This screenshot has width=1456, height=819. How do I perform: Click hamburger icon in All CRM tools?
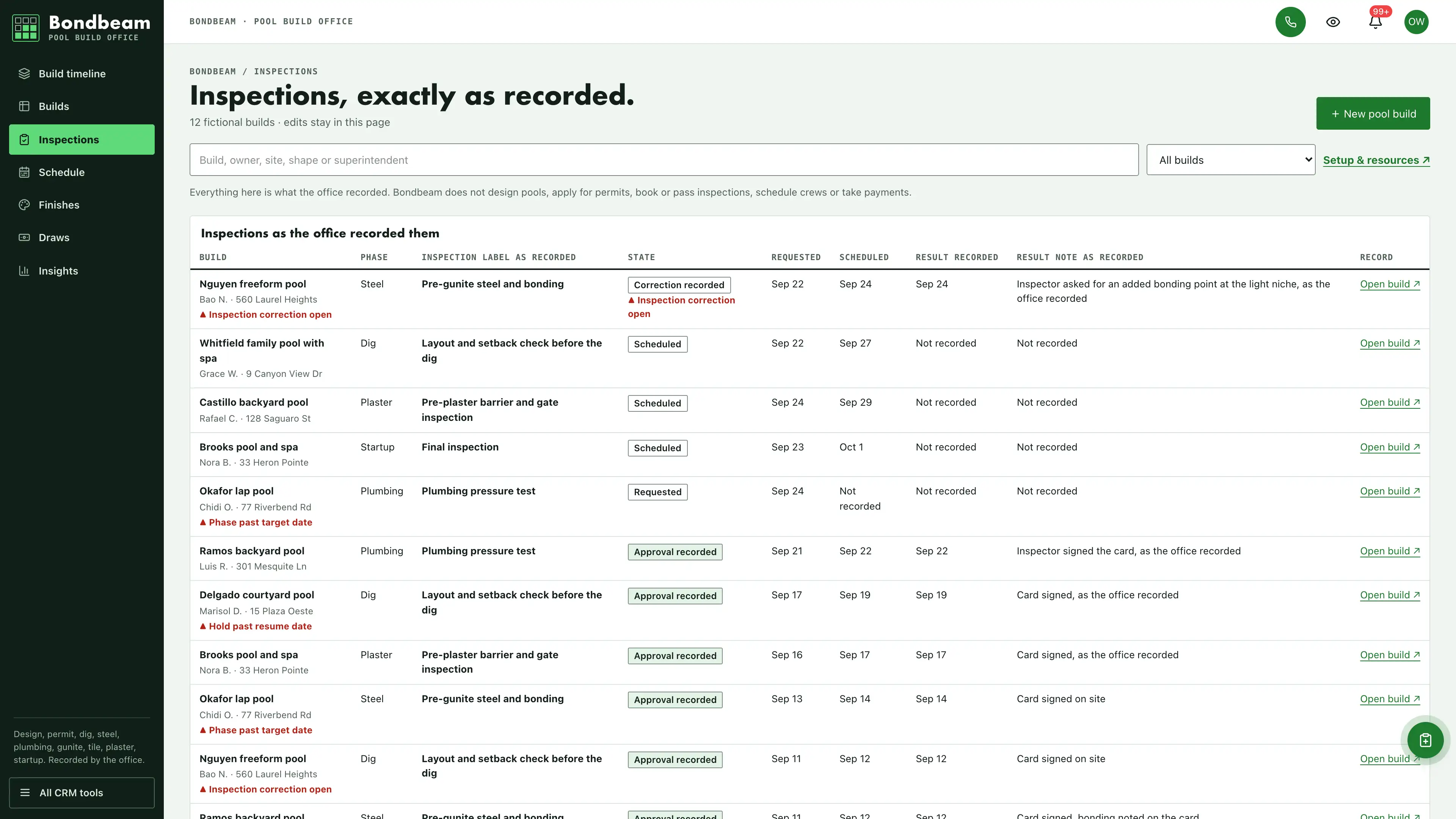(x=25, y=792)
